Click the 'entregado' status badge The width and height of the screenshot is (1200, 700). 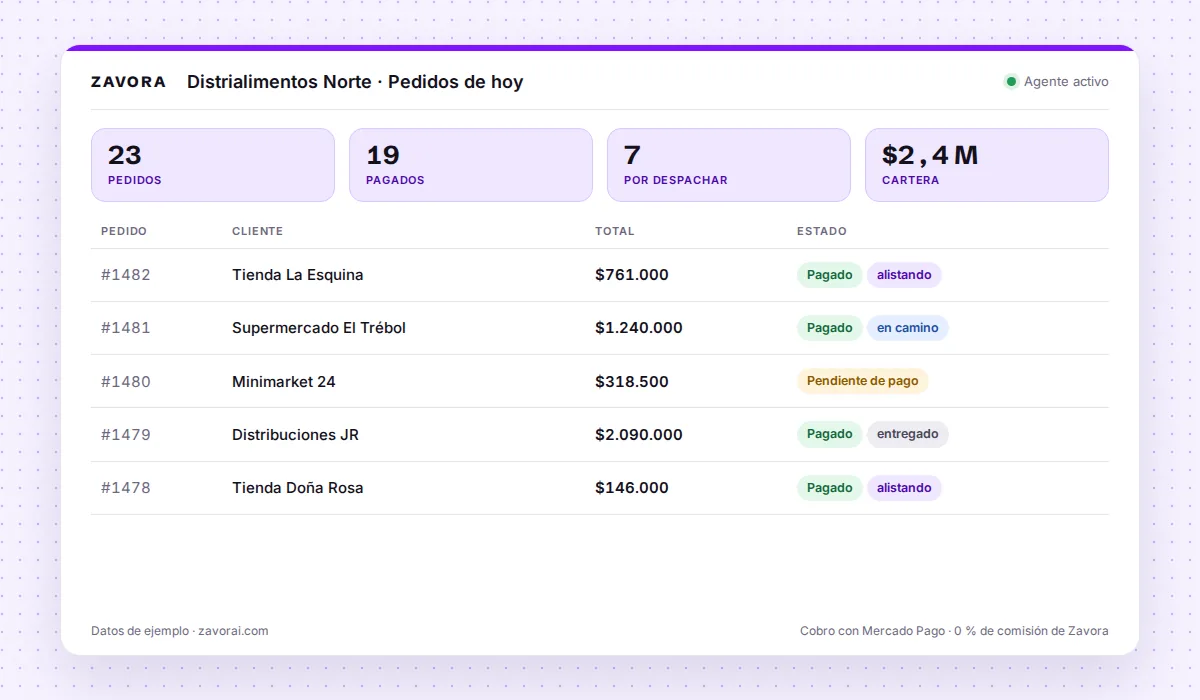tap(908, 434)
